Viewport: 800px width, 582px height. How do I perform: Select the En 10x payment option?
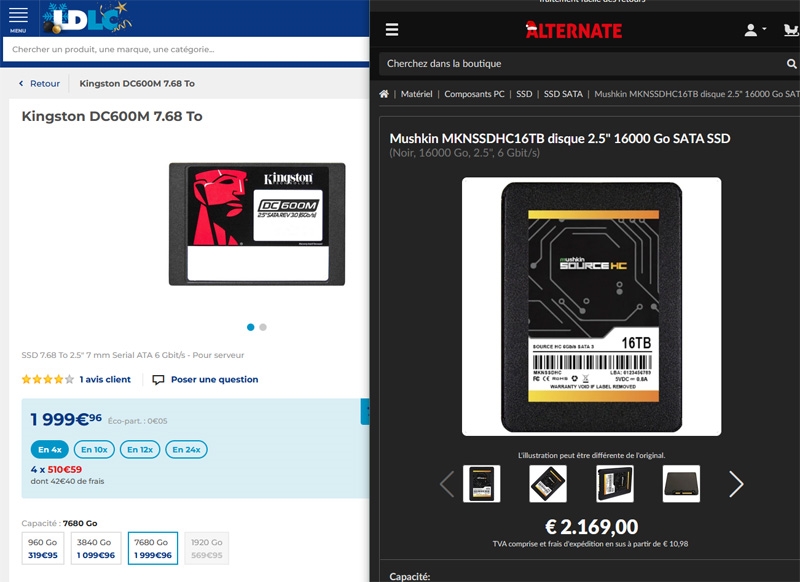[x=94, y=449]
